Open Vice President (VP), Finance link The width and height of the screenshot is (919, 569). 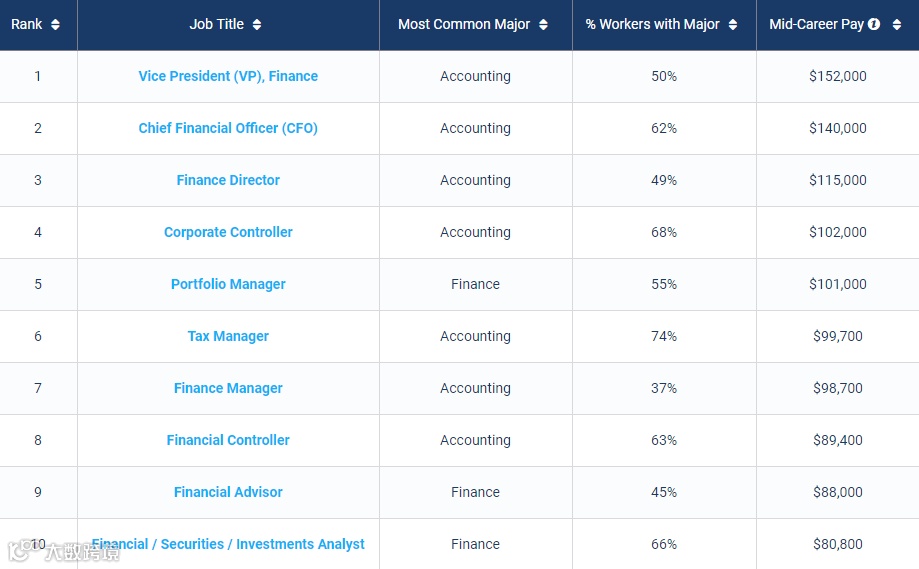[x=228, y=76]
